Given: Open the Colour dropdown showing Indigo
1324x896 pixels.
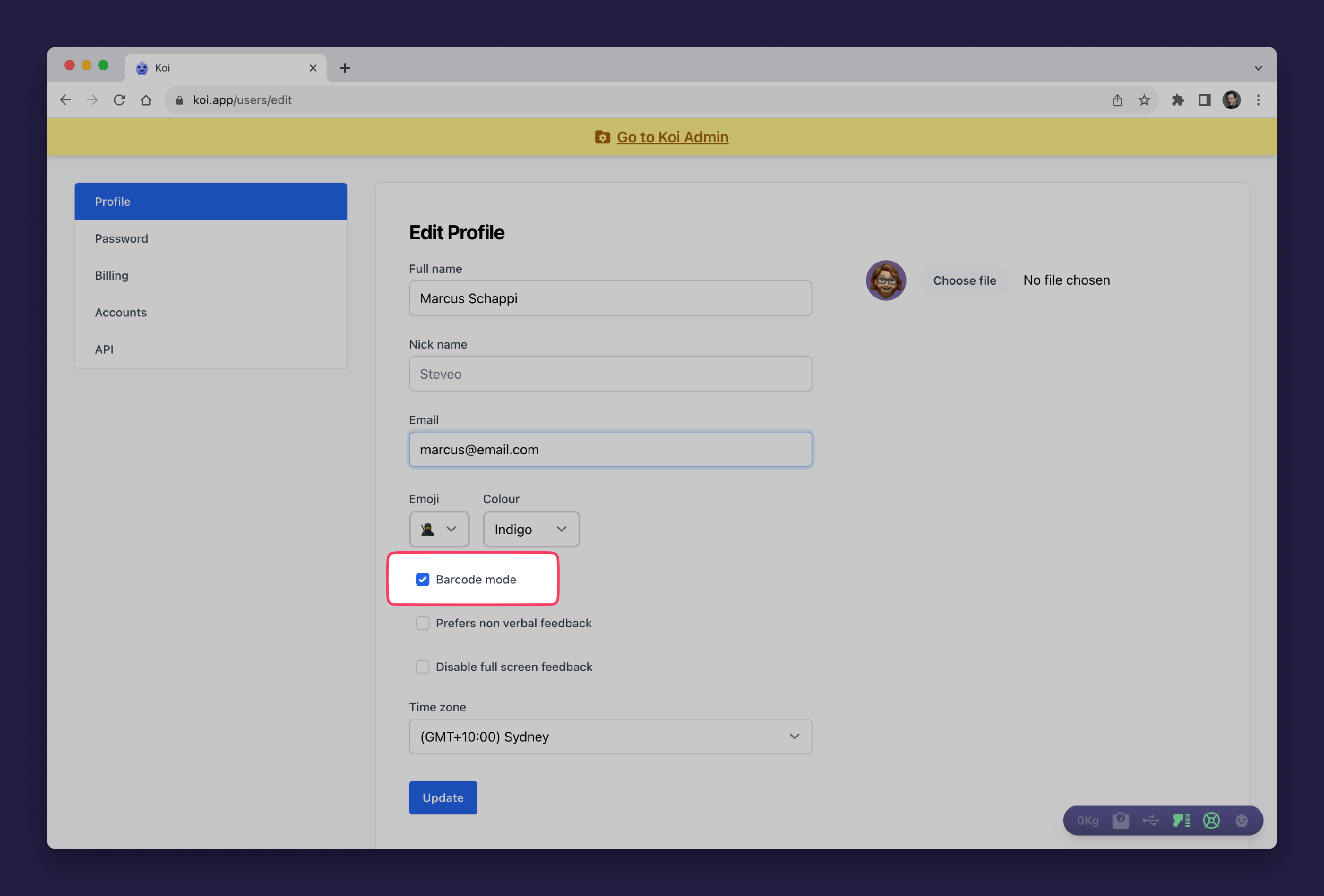Looking at the screenshot, I should (x=531, y=529).
